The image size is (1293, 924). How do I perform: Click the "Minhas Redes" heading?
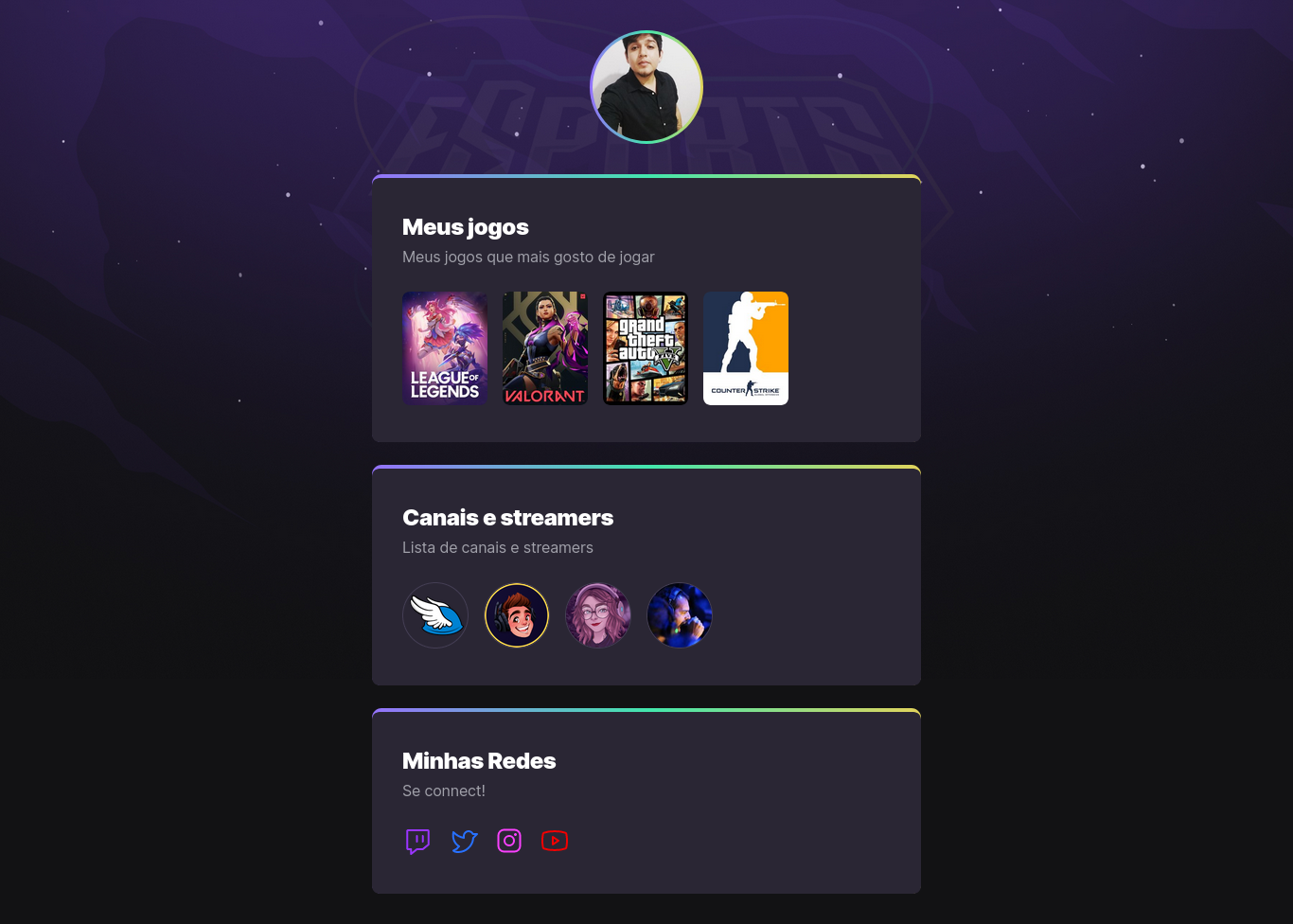pos(479,761)
